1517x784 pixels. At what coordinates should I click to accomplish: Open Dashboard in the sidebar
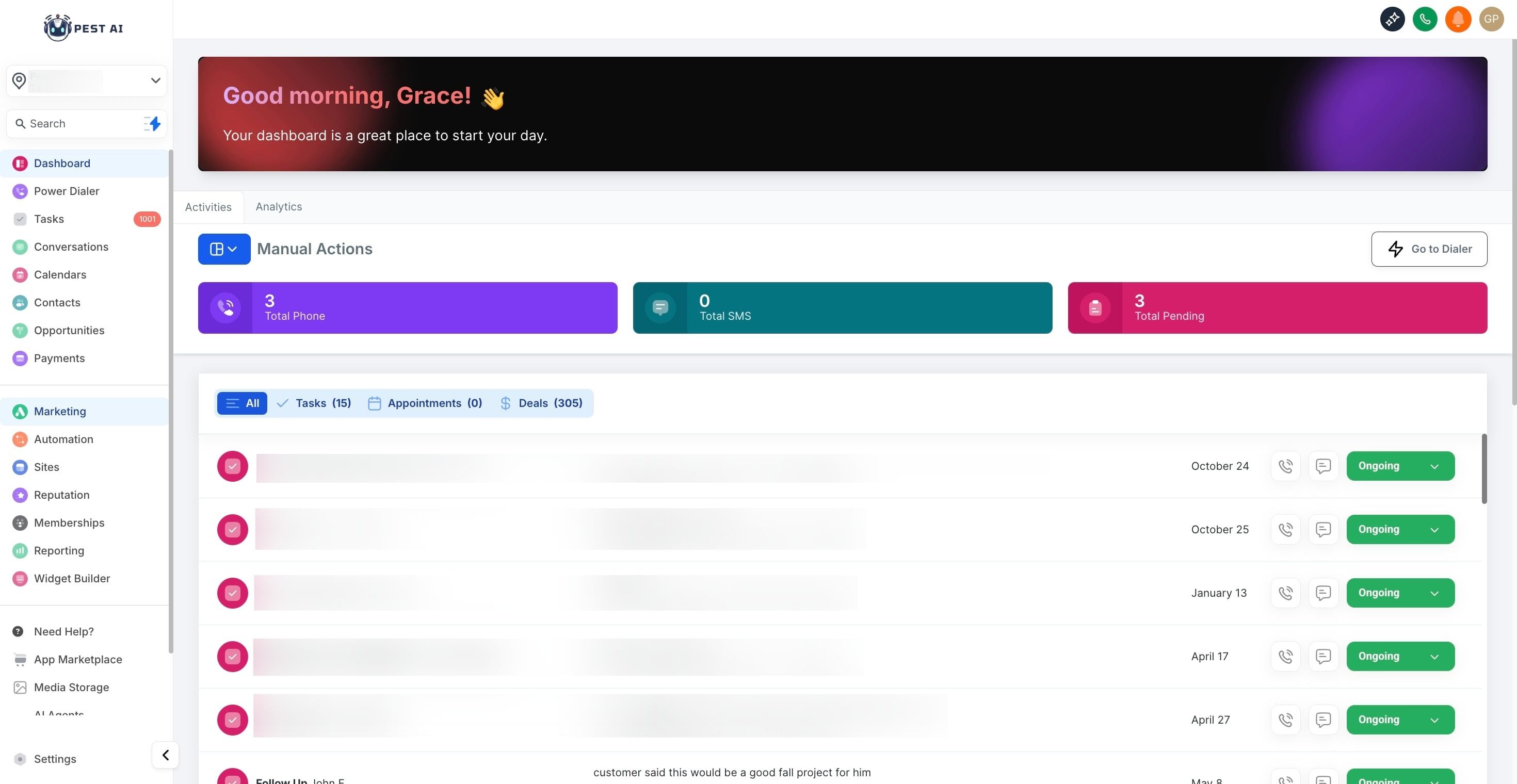84,164
